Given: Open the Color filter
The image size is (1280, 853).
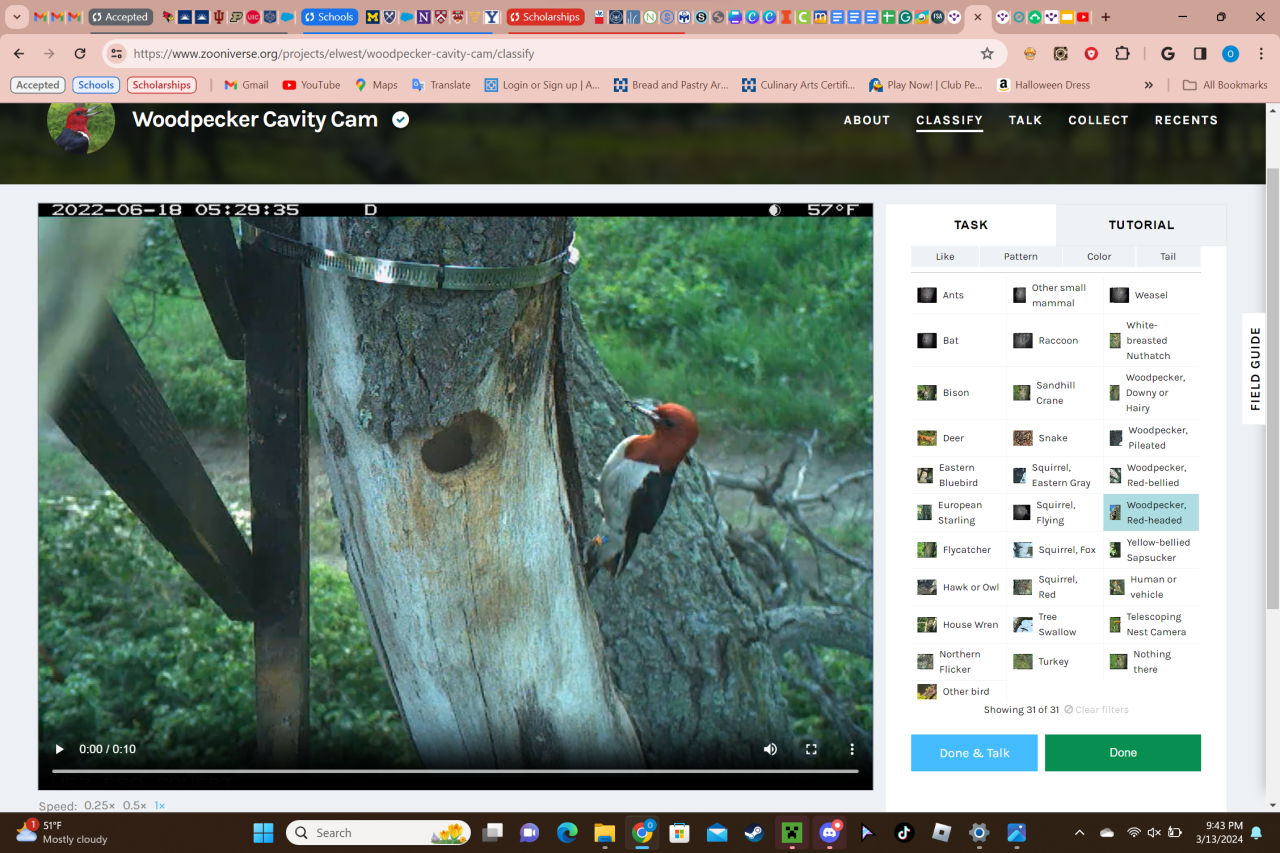Looking at the screenshot, I should (1099, 257).
